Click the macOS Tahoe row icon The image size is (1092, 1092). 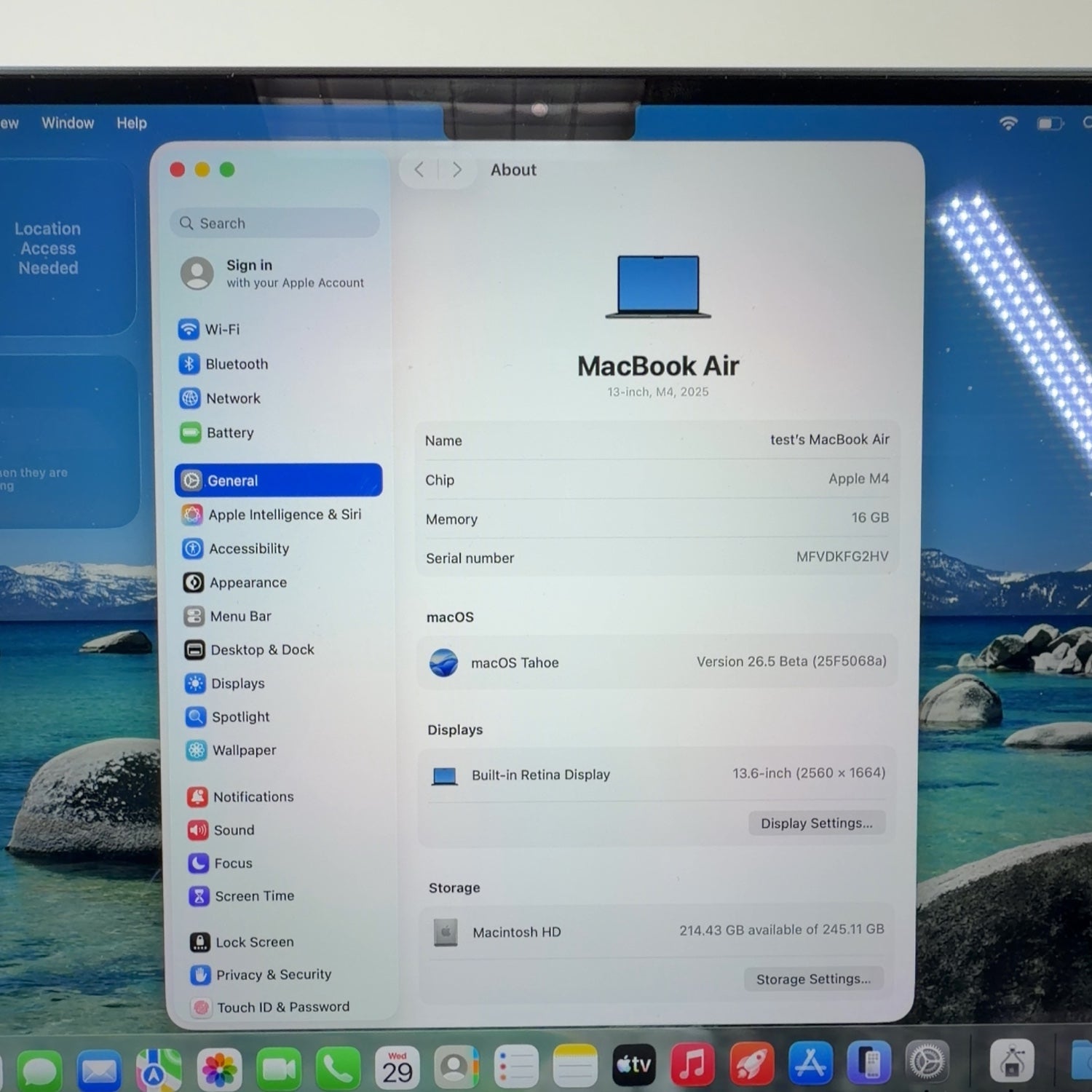(443, 662)
